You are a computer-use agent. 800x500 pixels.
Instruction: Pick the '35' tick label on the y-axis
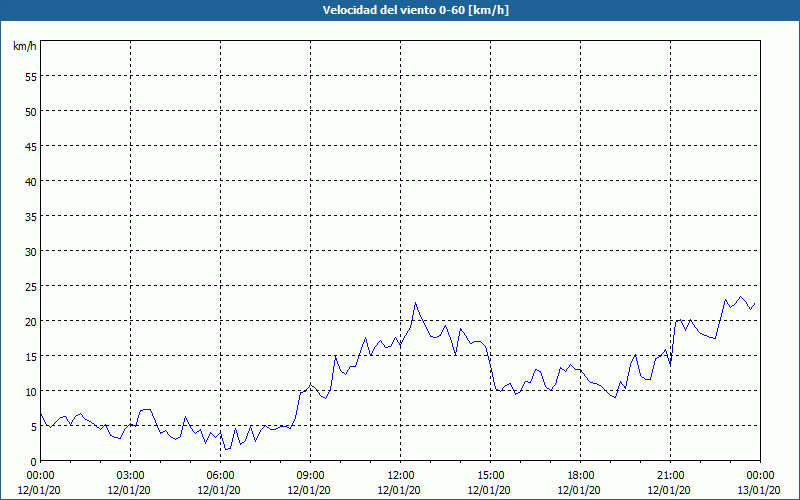coord(31,216)
